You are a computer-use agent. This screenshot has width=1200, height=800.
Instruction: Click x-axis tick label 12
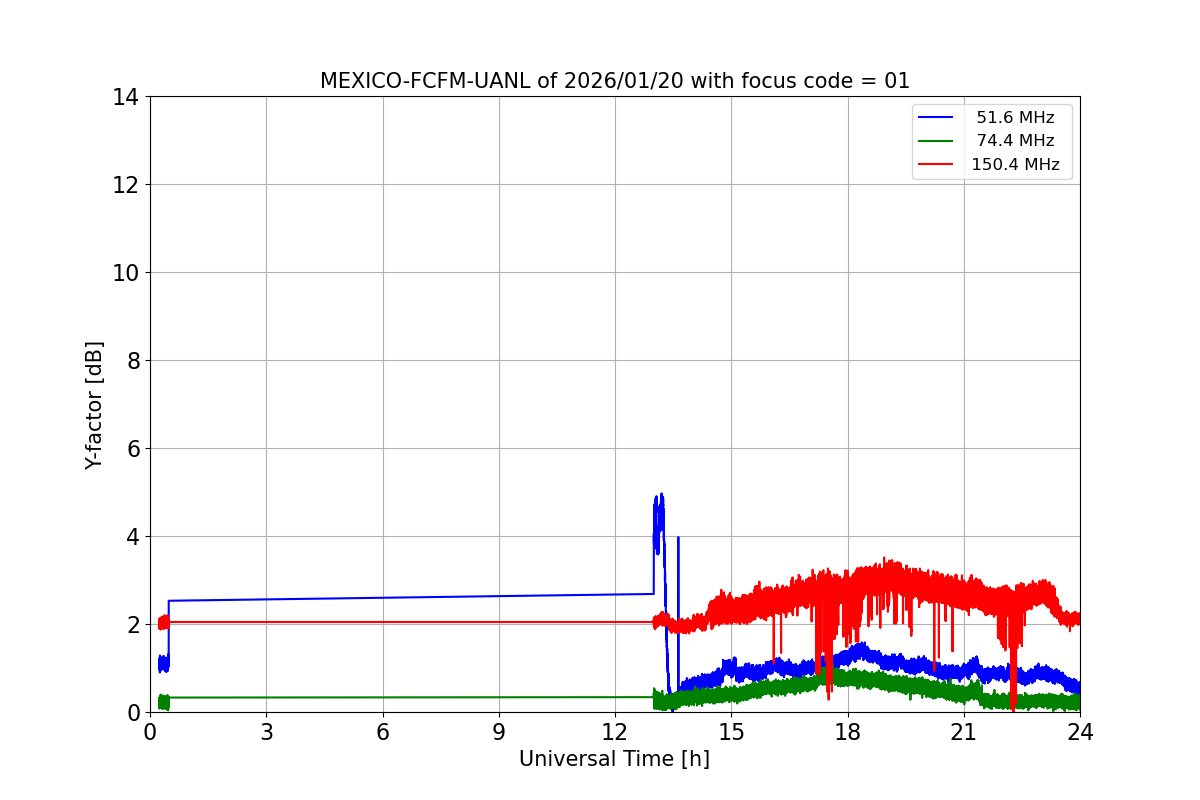point(615,732)
